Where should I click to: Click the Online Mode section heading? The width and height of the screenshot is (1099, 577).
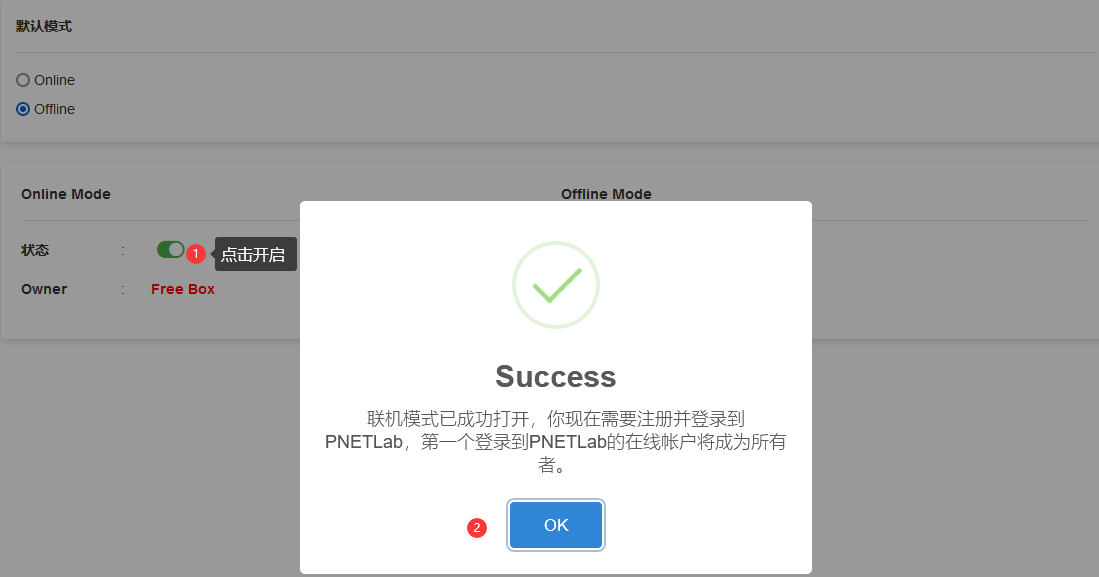pos(66,194)
